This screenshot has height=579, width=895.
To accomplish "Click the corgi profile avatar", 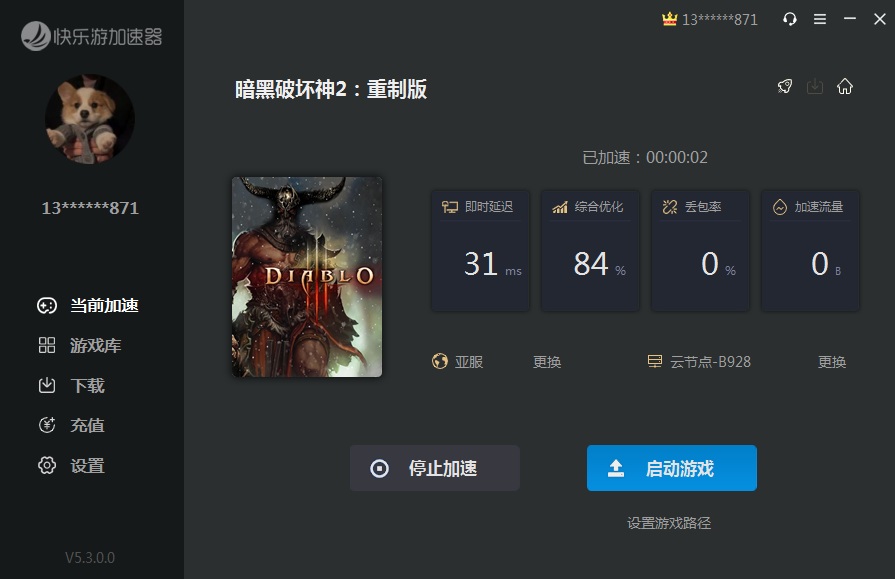I will (90, 119).
